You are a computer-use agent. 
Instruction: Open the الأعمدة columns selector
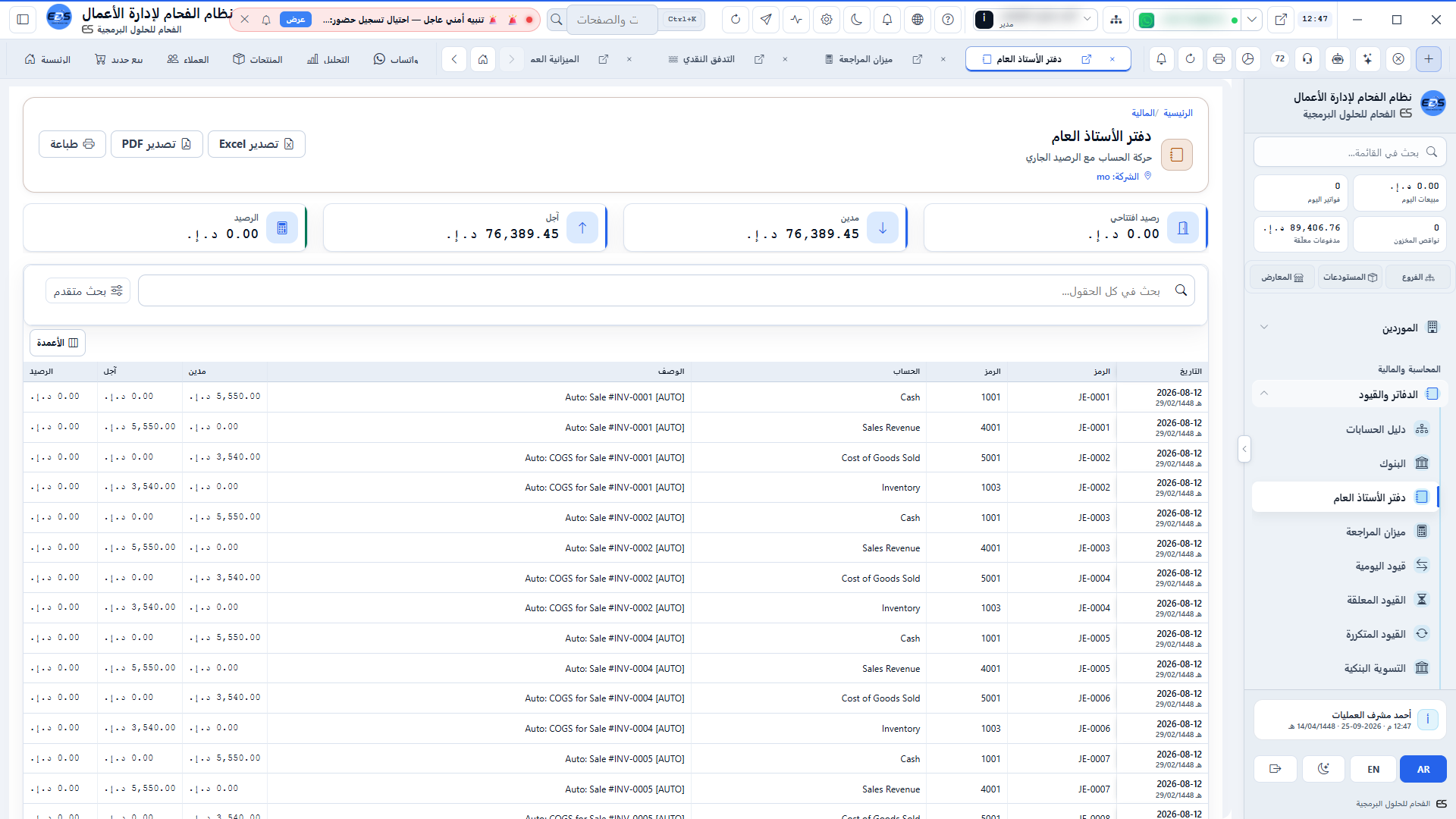pyautogui.click(x=58, y=343)
